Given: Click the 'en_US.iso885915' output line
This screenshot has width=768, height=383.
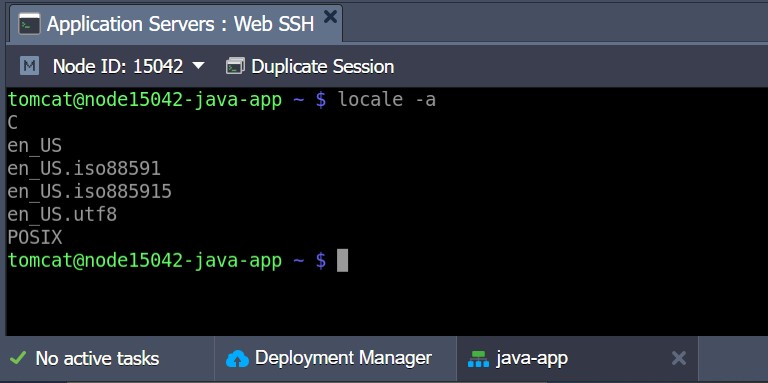Looking at the screenshot, I should tap(90, 192).
